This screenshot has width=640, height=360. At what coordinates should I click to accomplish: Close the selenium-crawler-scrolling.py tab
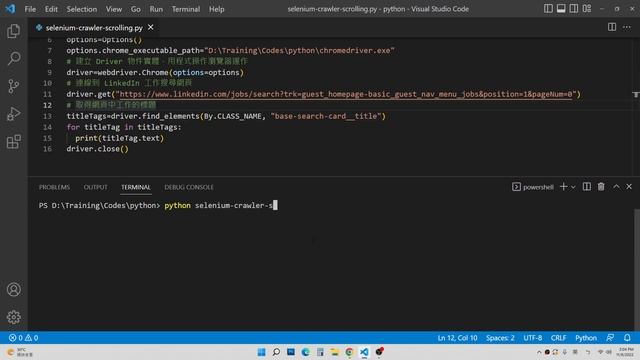pos(151,27)
